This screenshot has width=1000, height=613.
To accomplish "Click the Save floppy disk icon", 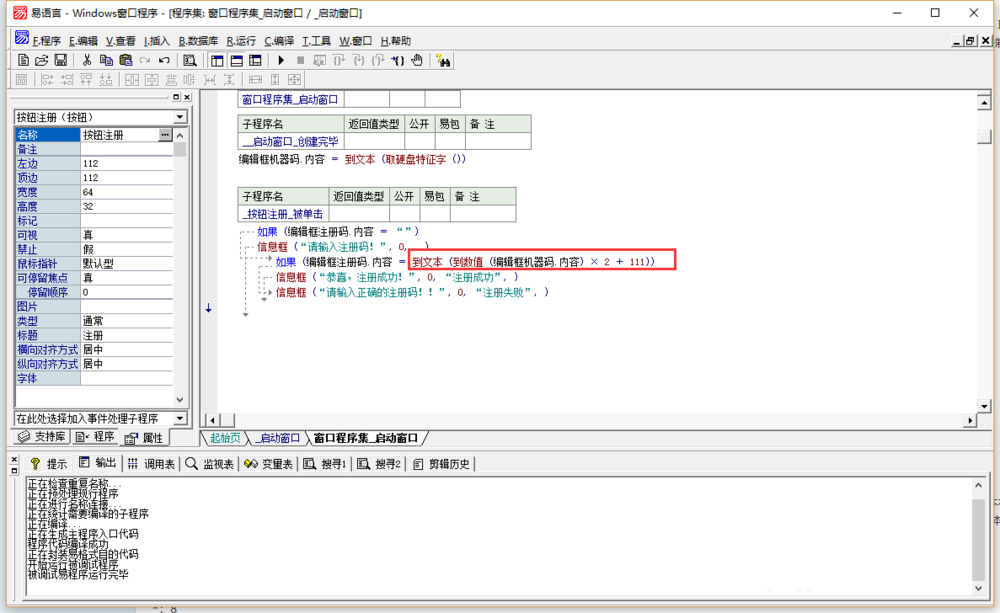I will click(x=60, y=61).
